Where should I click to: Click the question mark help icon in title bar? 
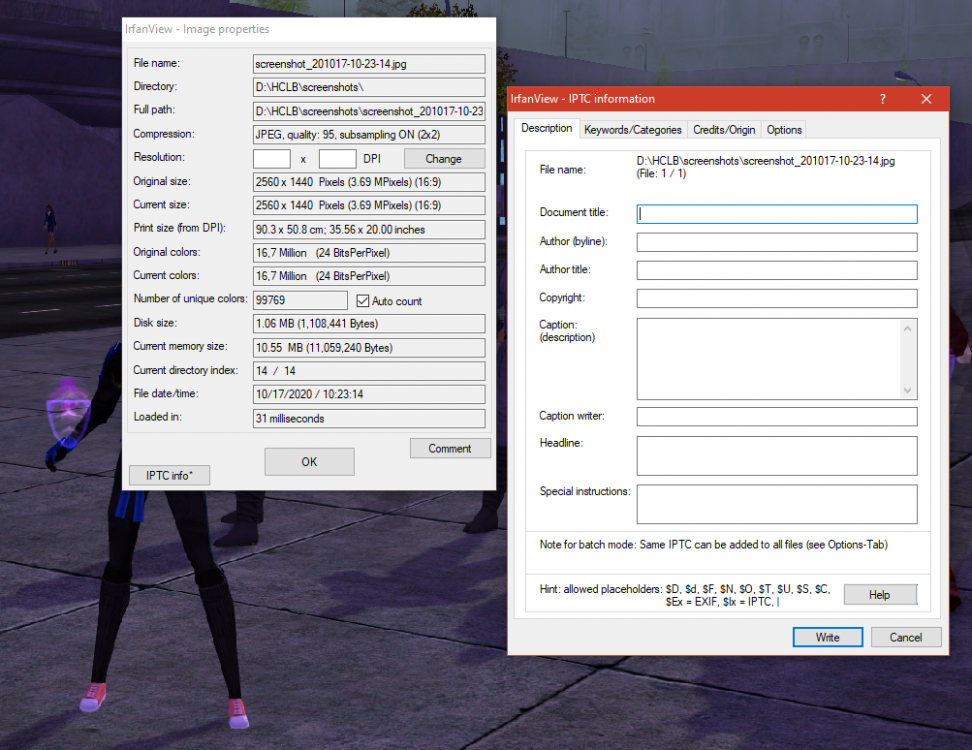pos(882,99)
